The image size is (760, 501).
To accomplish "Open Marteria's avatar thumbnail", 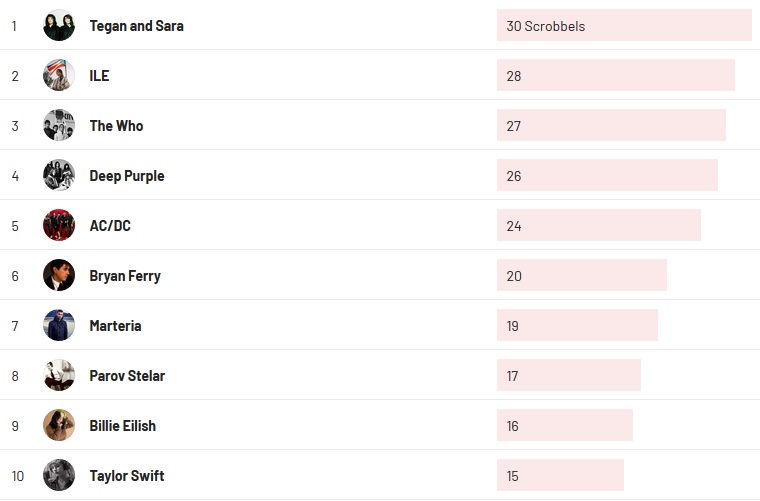I will (x=59, y=325).
